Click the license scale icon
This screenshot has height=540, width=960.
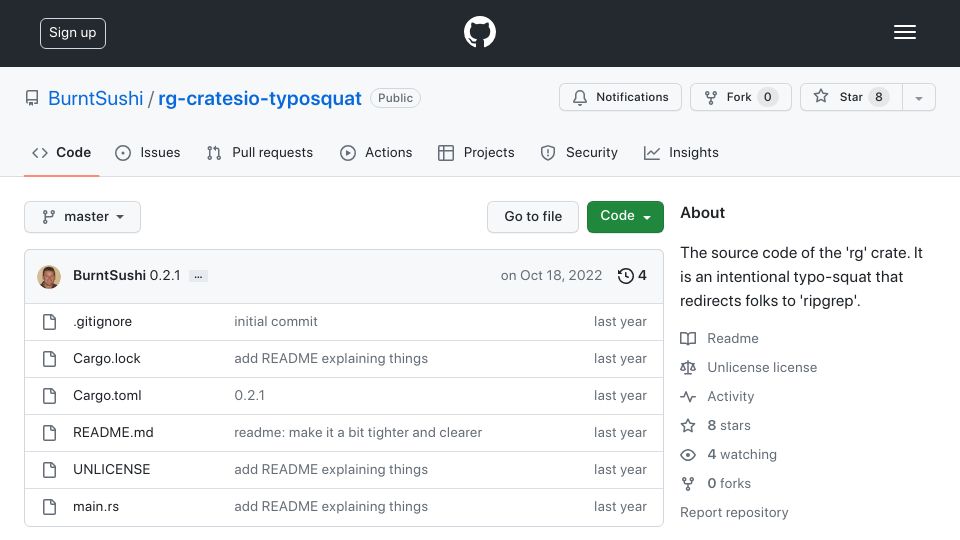[x=688, y=367]
